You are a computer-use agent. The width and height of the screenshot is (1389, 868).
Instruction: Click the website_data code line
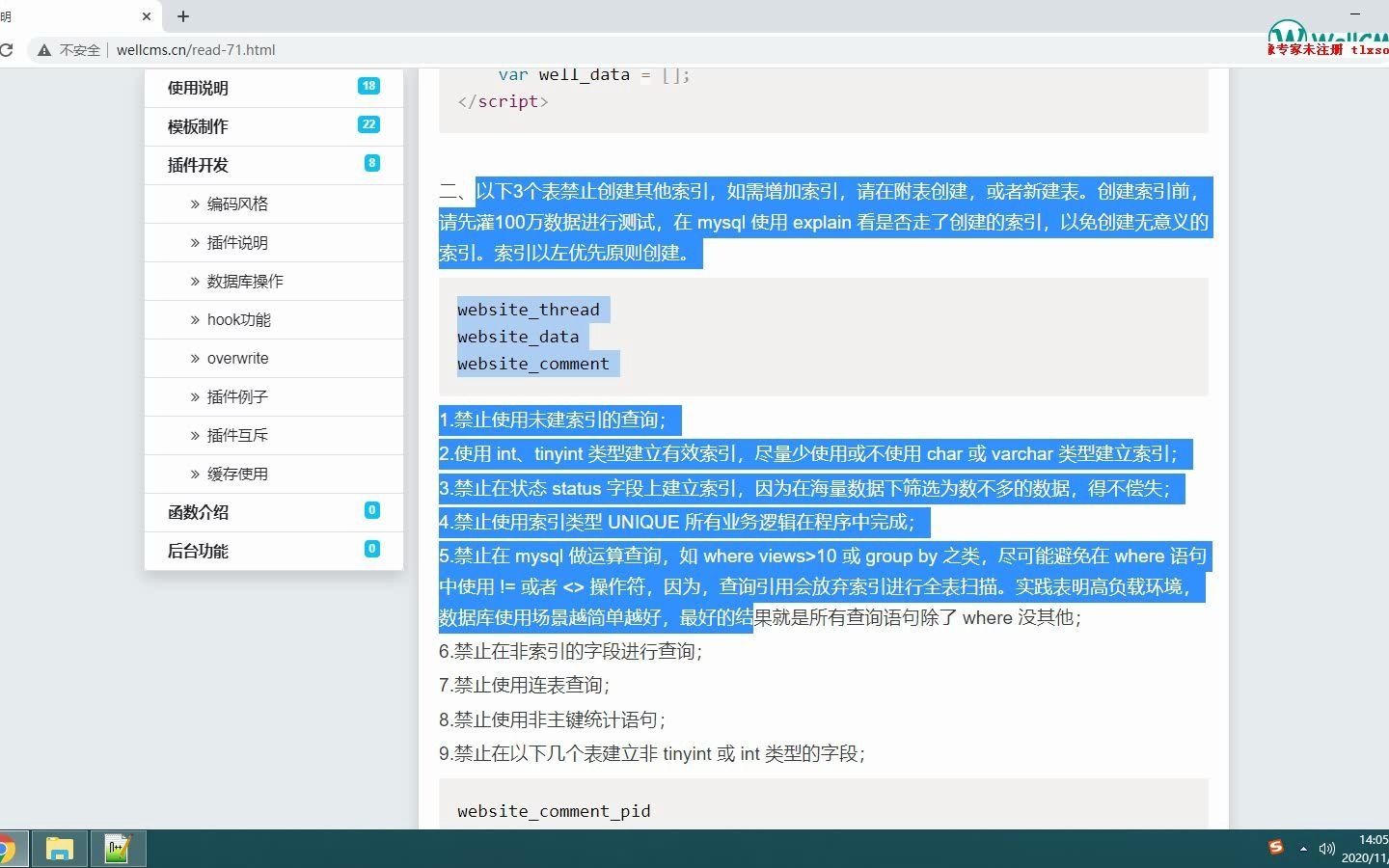[518, 337]
